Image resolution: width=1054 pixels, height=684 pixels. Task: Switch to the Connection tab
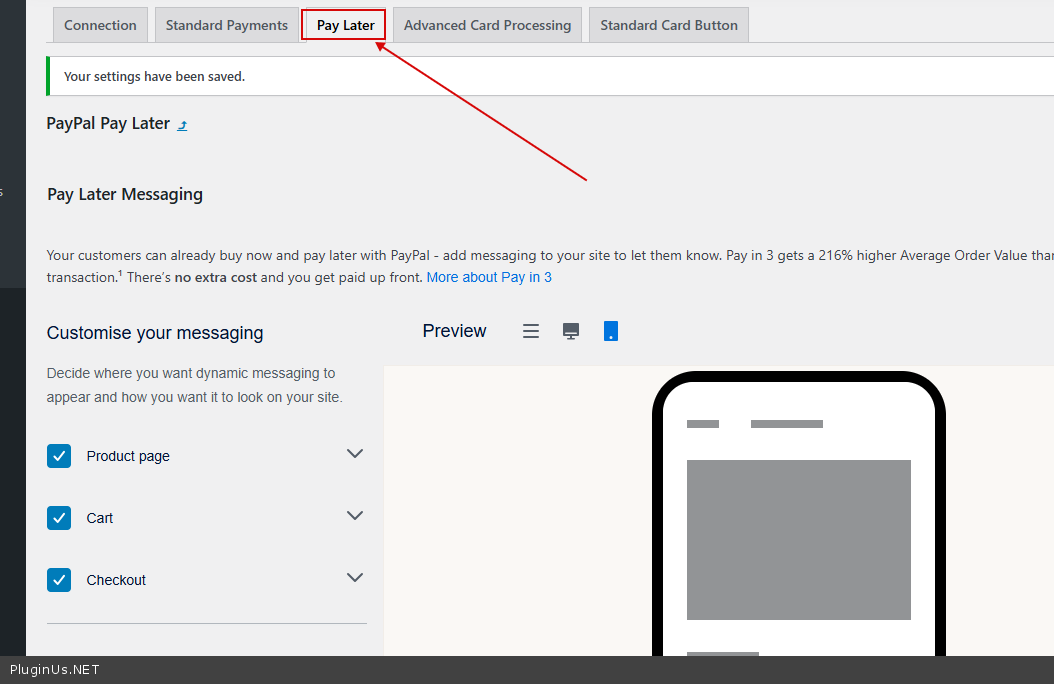coord(100,25)
